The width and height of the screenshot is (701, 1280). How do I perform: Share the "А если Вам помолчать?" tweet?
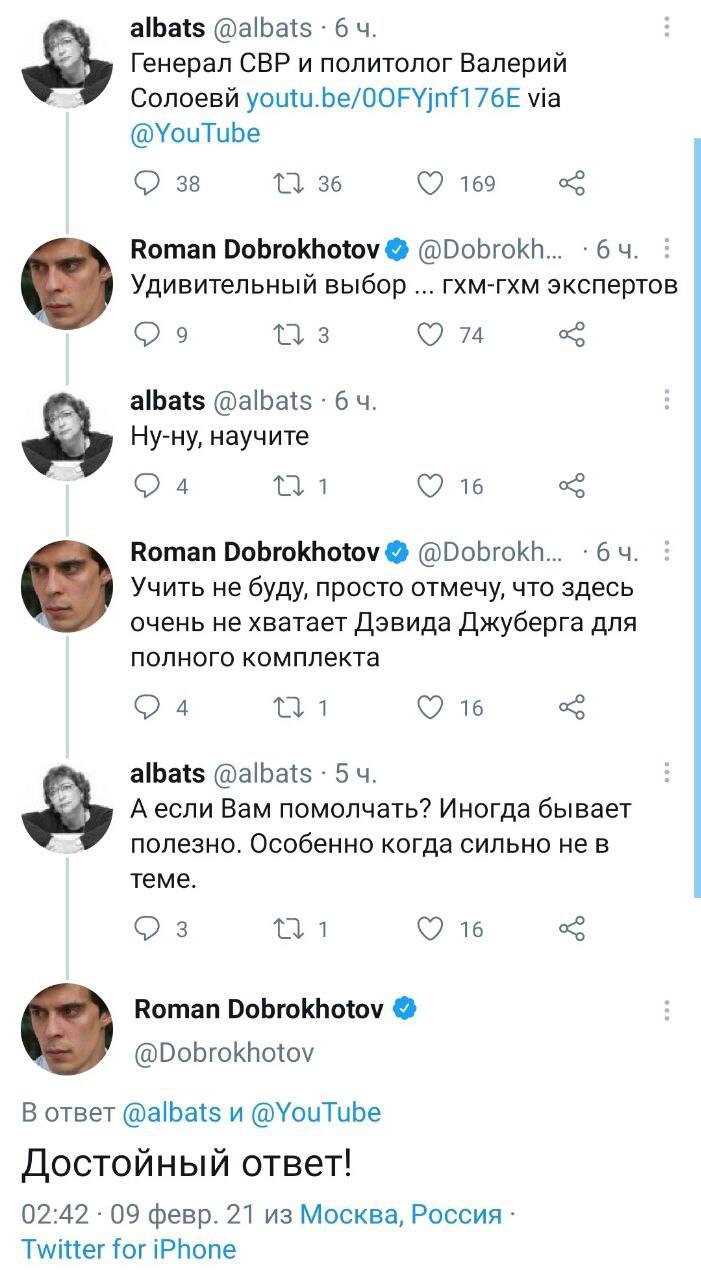(x=571, y=929)
